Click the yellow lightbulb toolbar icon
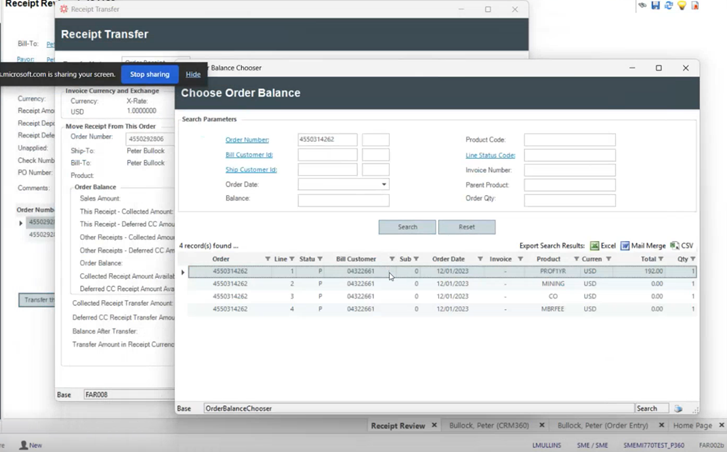This screenshot has width=727, height=452. [x=682, y=6]
